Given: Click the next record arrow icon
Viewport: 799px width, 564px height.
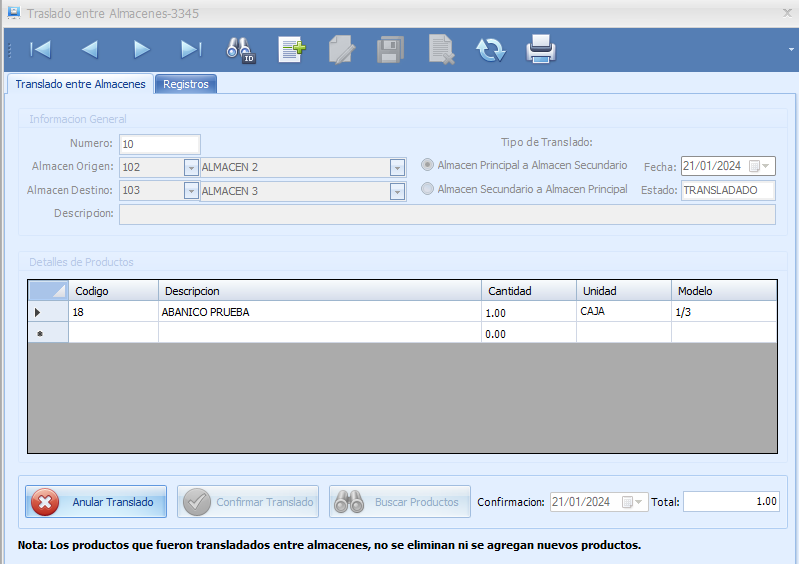Looking at the screenshot, I should coord(141,49).
